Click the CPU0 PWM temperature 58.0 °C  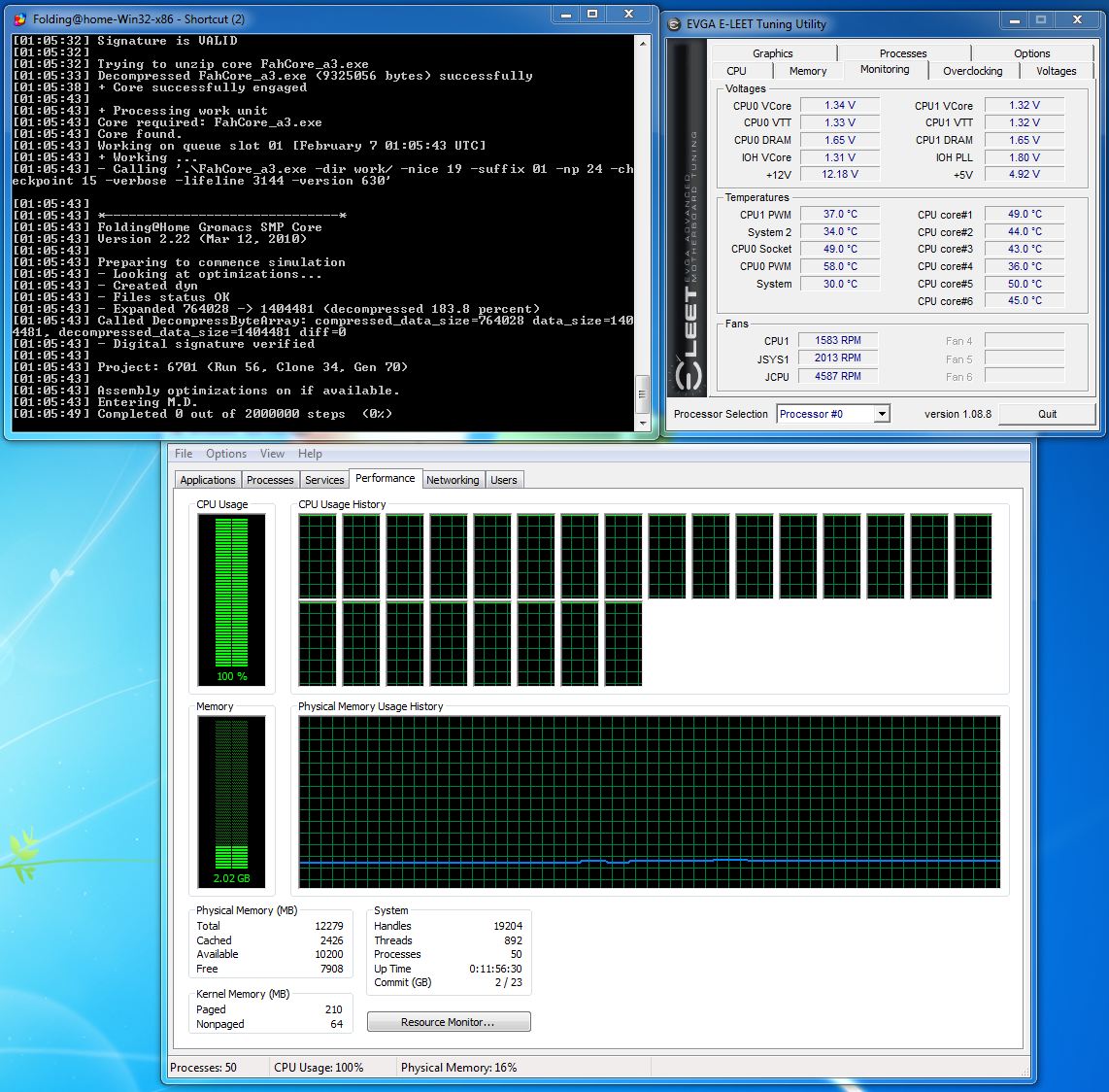tap(840, 266)
